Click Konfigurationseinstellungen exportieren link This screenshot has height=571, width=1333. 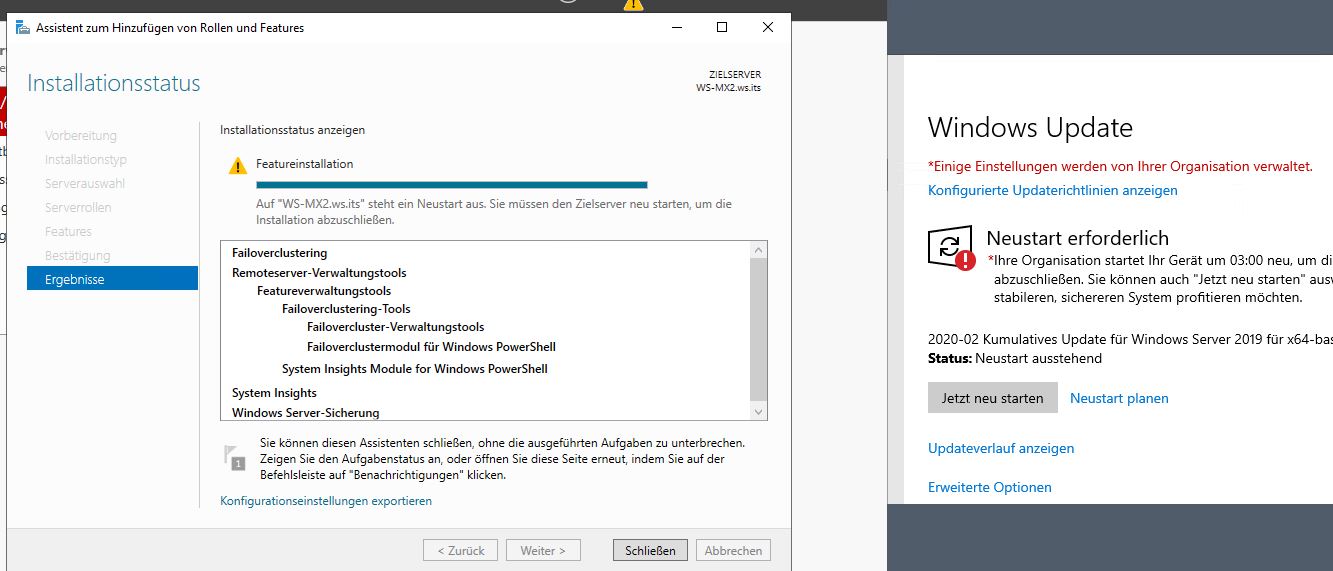(x=326, y=501)
